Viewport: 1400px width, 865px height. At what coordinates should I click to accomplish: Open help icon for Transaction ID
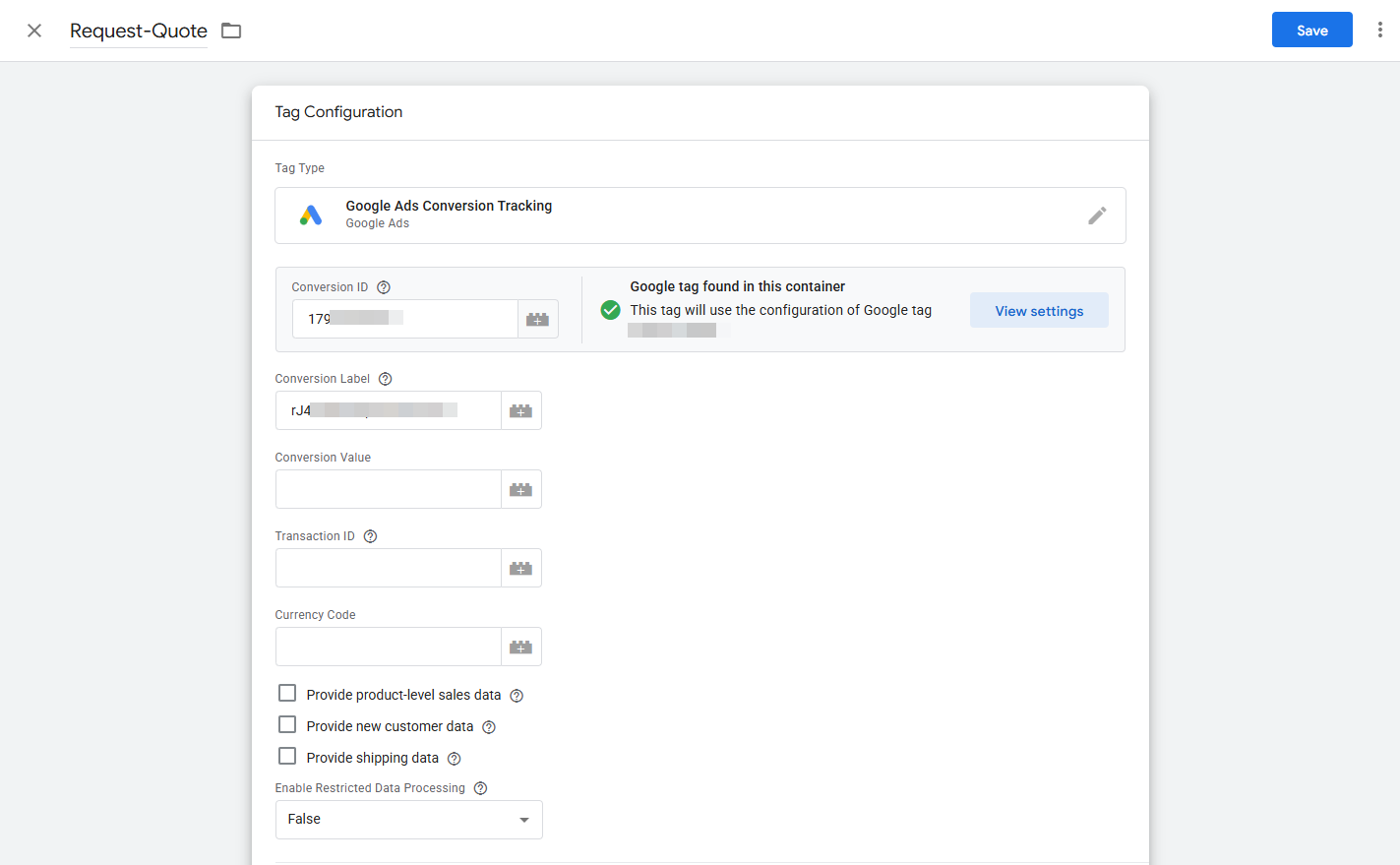point(370,536)
